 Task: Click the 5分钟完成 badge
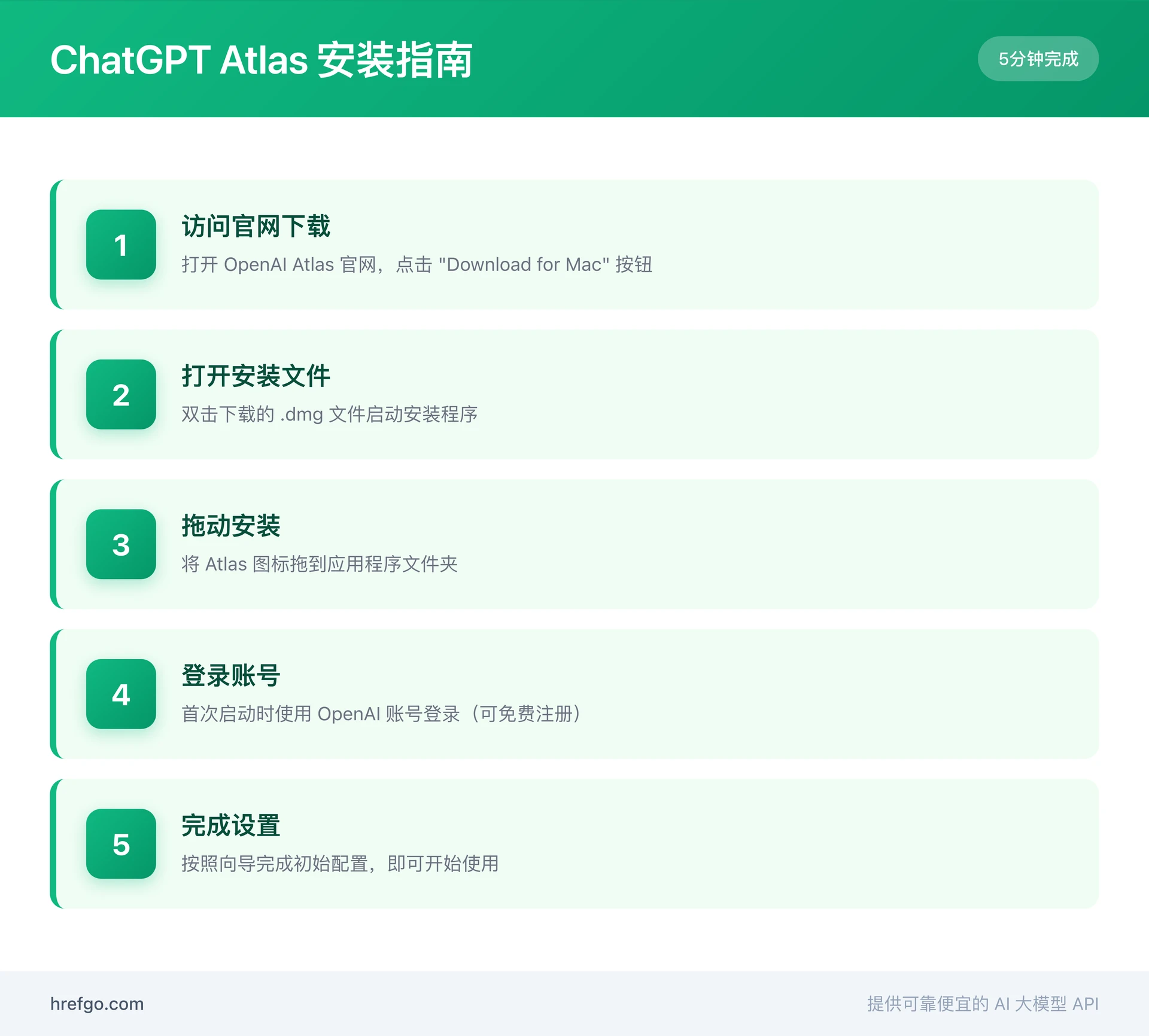(1038, 59)
